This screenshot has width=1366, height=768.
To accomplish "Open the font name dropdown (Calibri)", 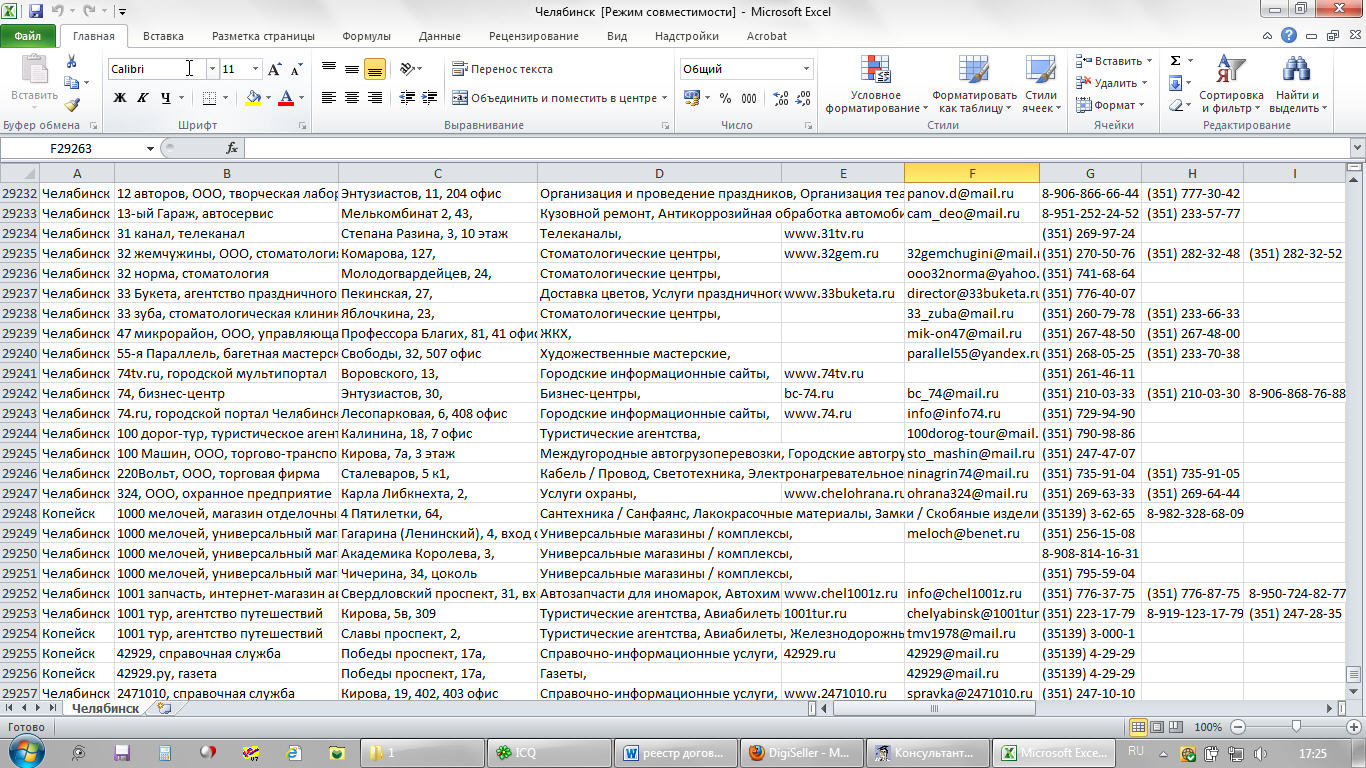I will (212, 69).
